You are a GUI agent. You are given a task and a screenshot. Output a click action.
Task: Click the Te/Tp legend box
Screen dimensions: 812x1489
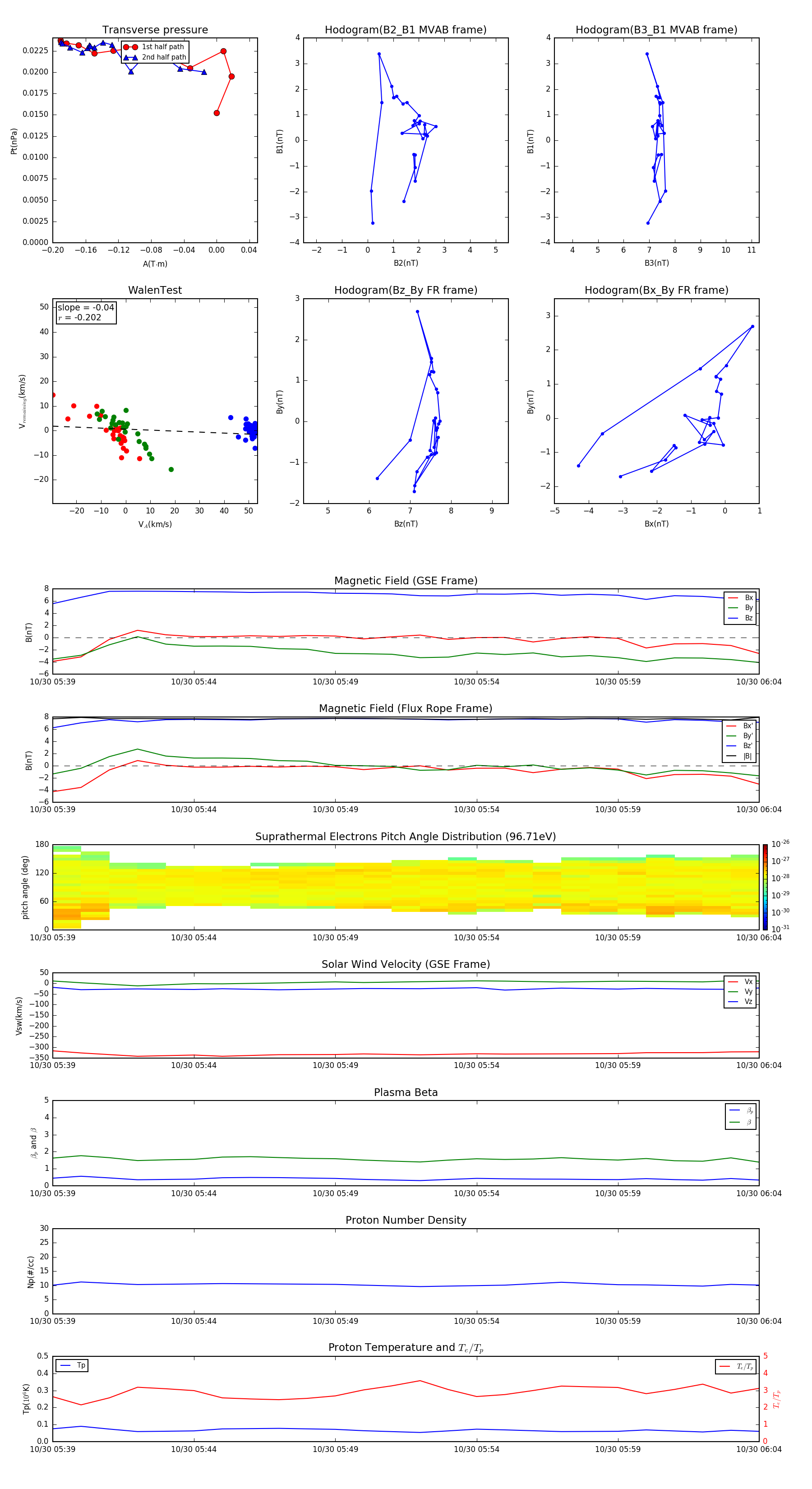coord(736,1366)
